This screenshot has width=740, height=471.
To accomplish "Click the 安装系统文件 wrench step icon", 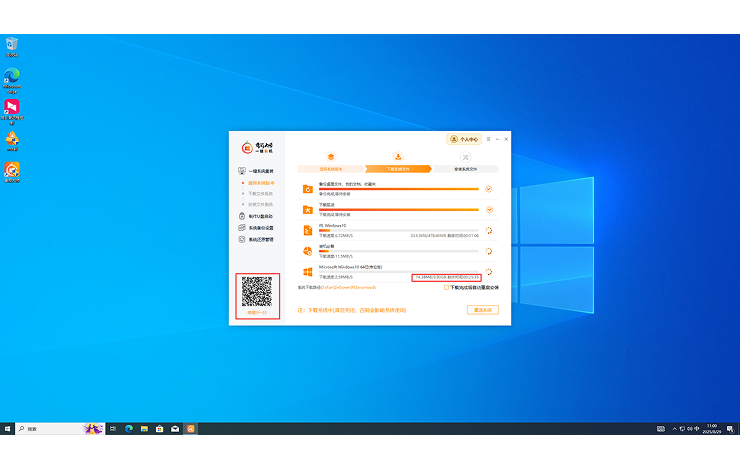I will point(465,157).
